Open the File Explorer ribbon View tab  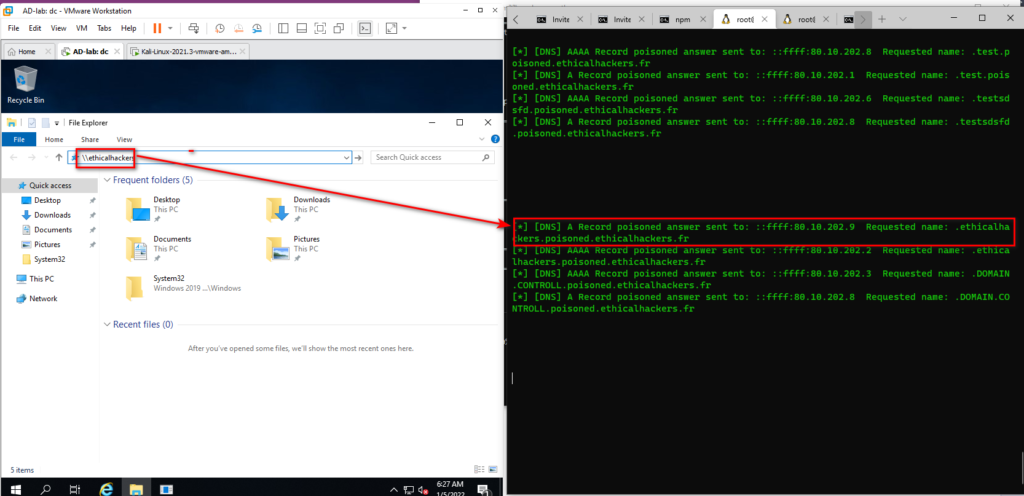point(124,139)
